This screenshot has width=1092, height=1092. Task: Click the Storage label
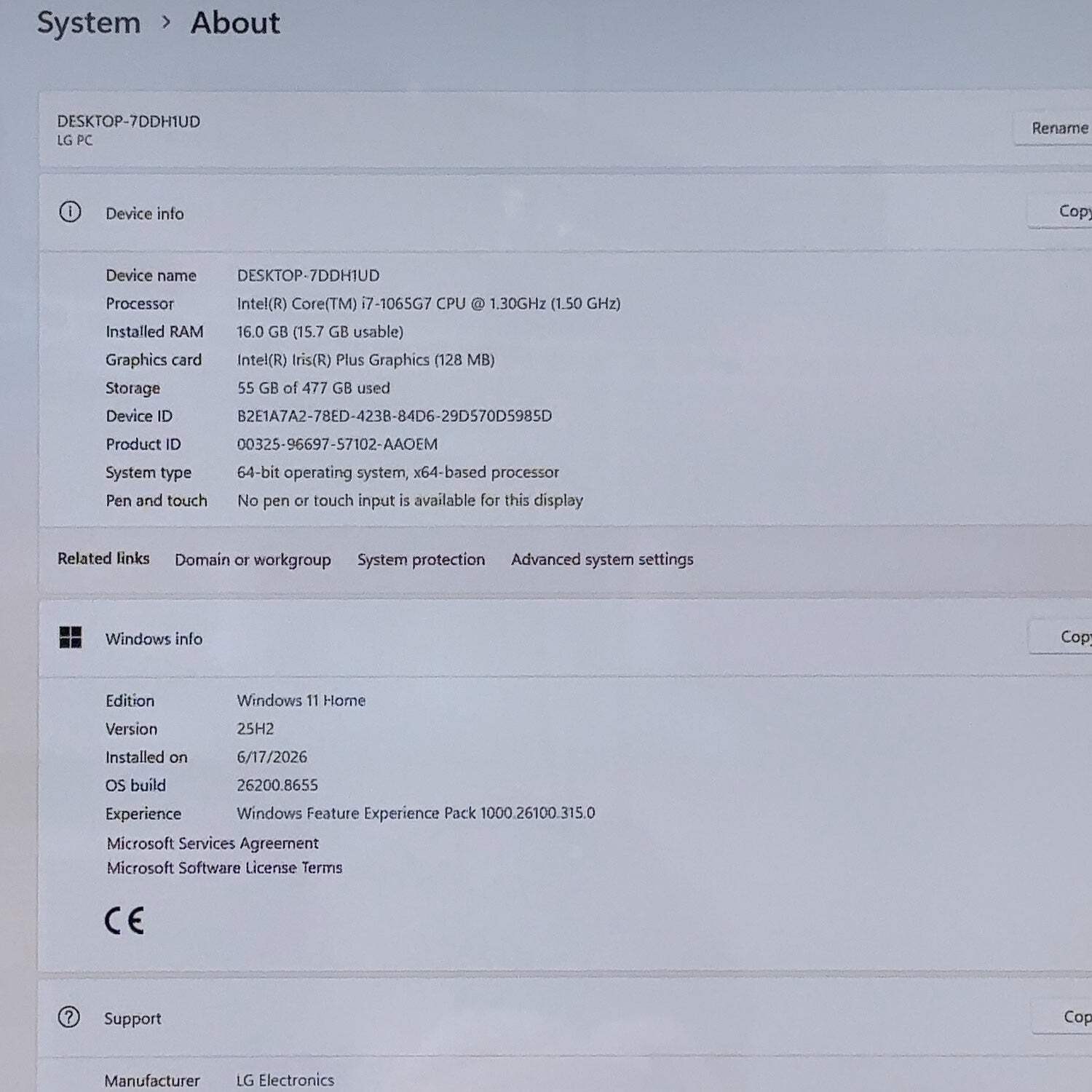click(132, 388)
